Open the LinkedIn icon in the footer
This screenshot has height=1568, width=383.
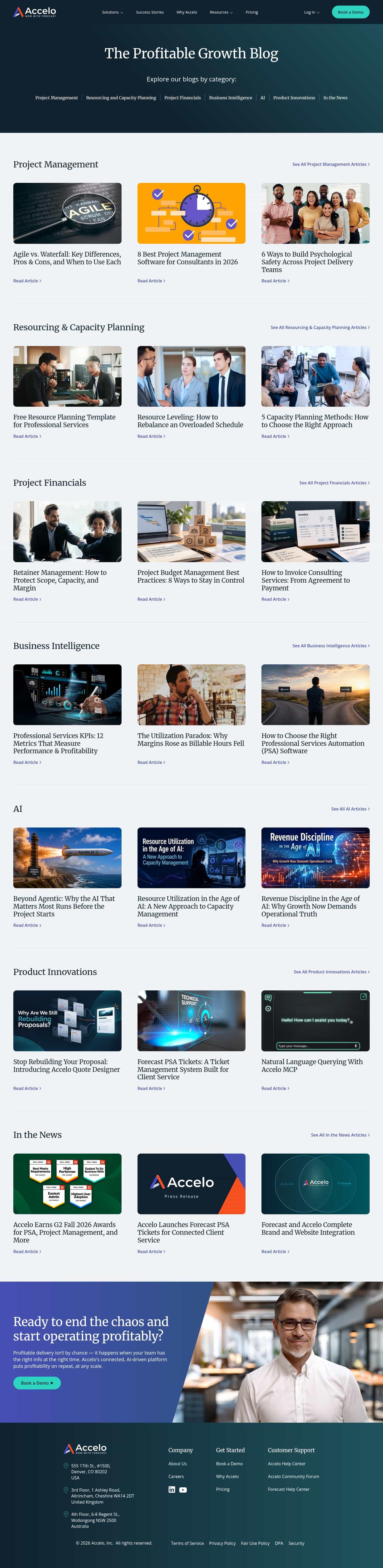tap(172, 1489)
